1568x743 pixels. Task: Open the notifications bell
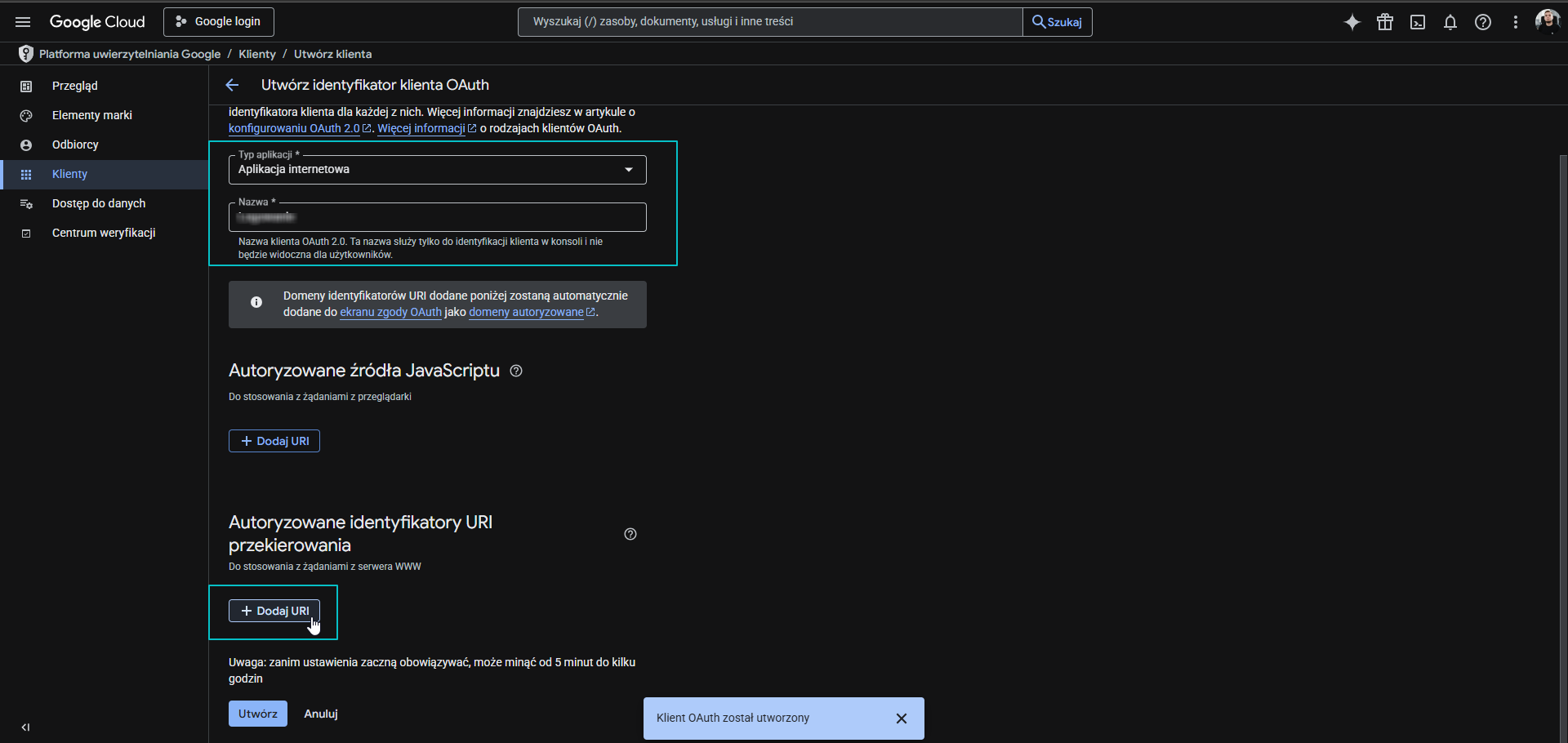point(1450,22)
